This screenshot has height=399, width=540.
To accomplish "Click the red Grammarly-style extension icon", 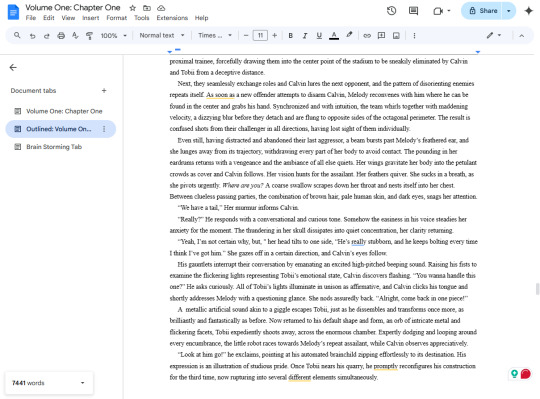I will point(526,374).
